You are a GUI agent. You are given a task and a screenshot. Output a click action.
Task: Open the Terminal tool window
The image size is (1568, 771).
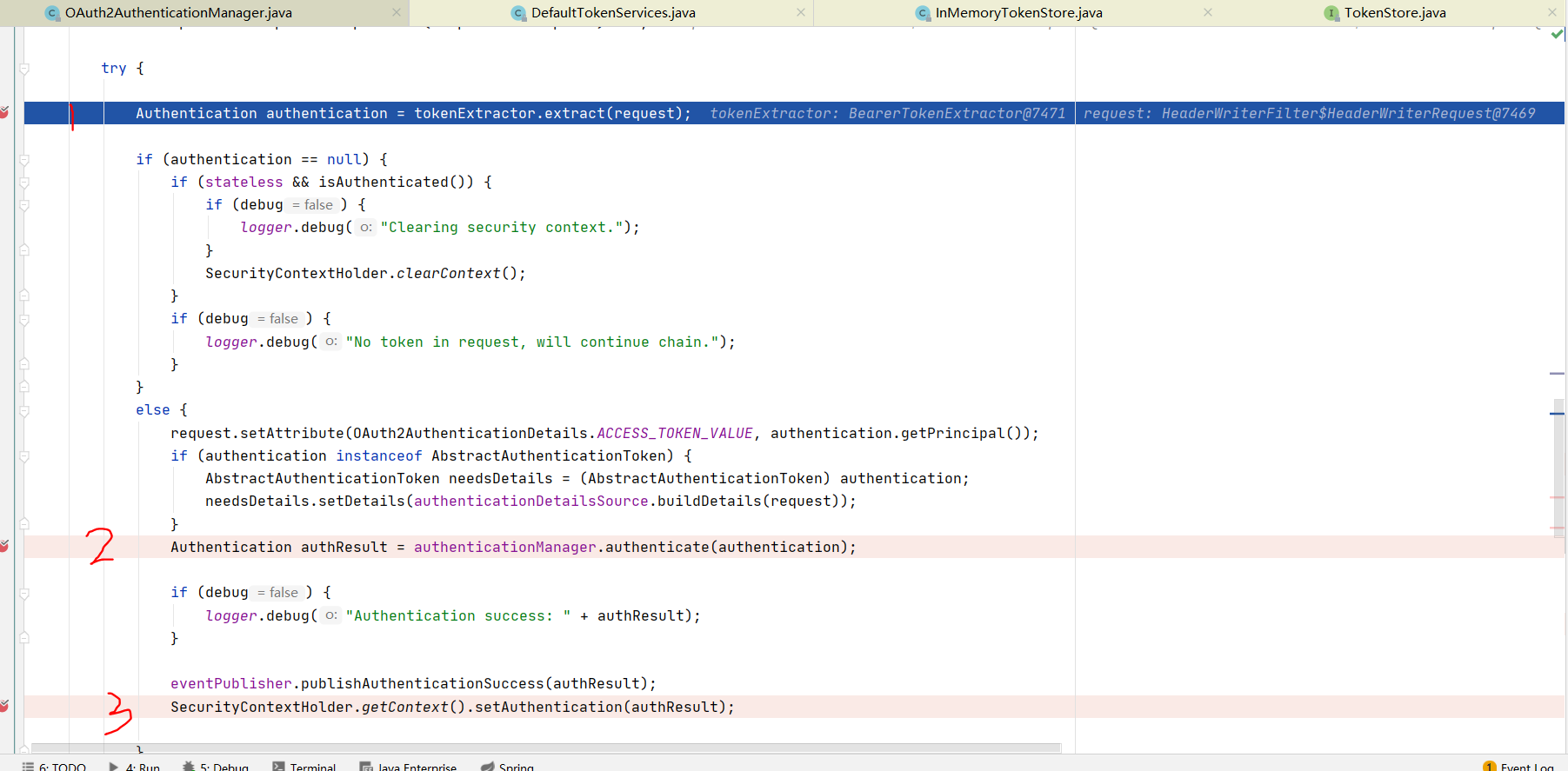[x=304, y=767]
